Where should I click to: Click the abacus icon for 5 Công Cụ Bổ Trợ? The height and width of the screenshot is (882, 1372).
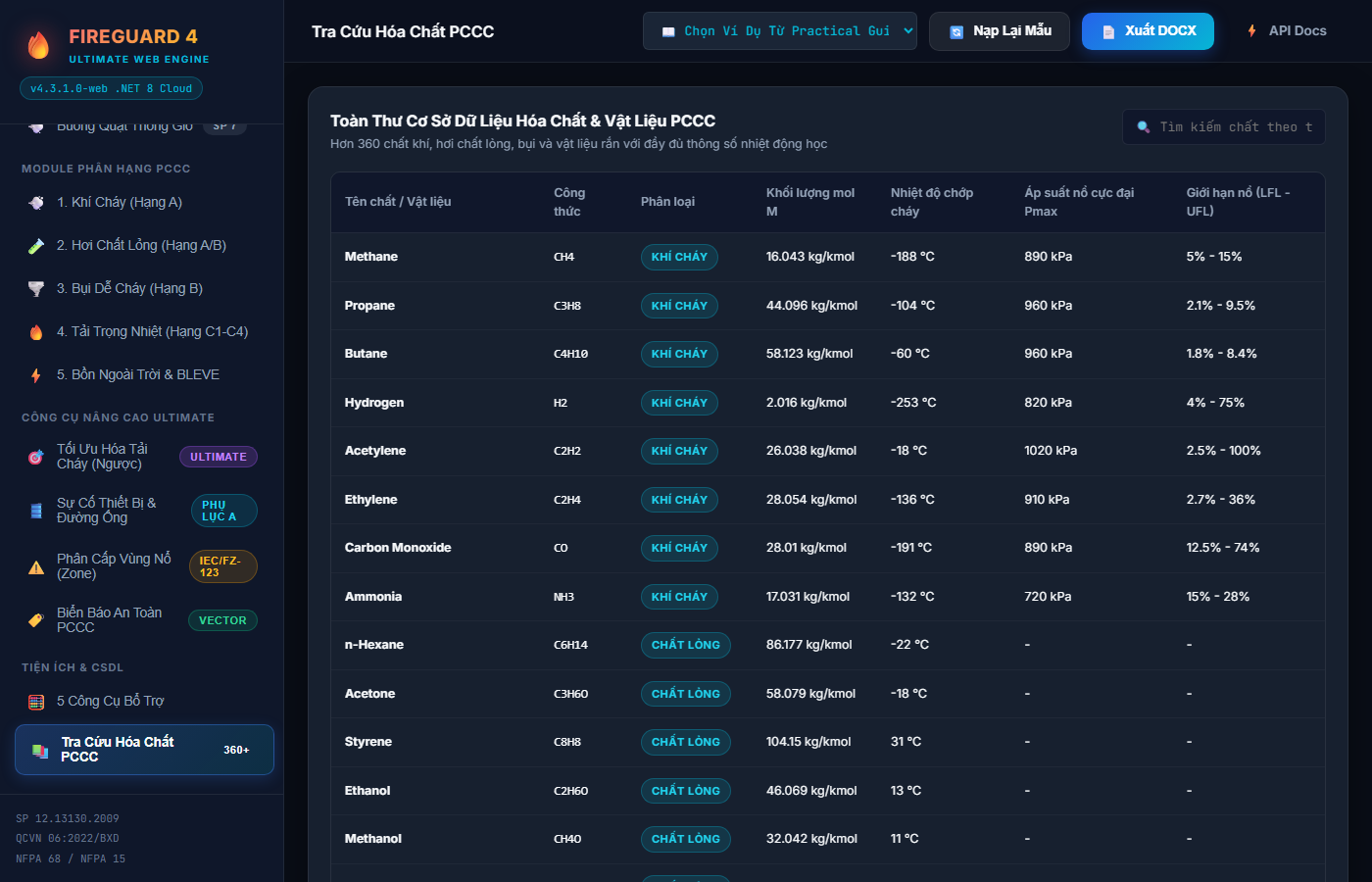36,702
